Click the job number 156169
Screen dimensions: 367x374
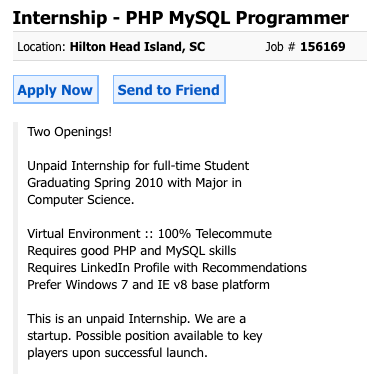[323, 47]
